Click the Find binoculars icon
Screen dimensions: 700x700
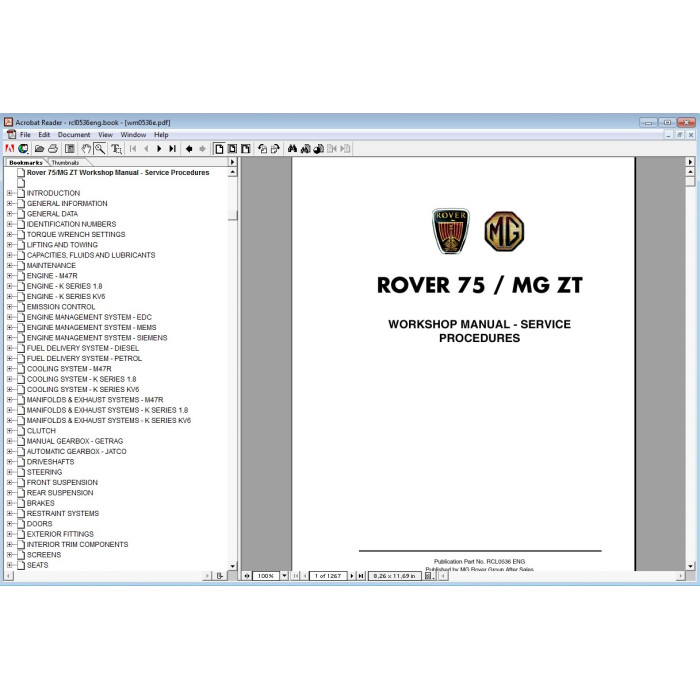[292, 149]
